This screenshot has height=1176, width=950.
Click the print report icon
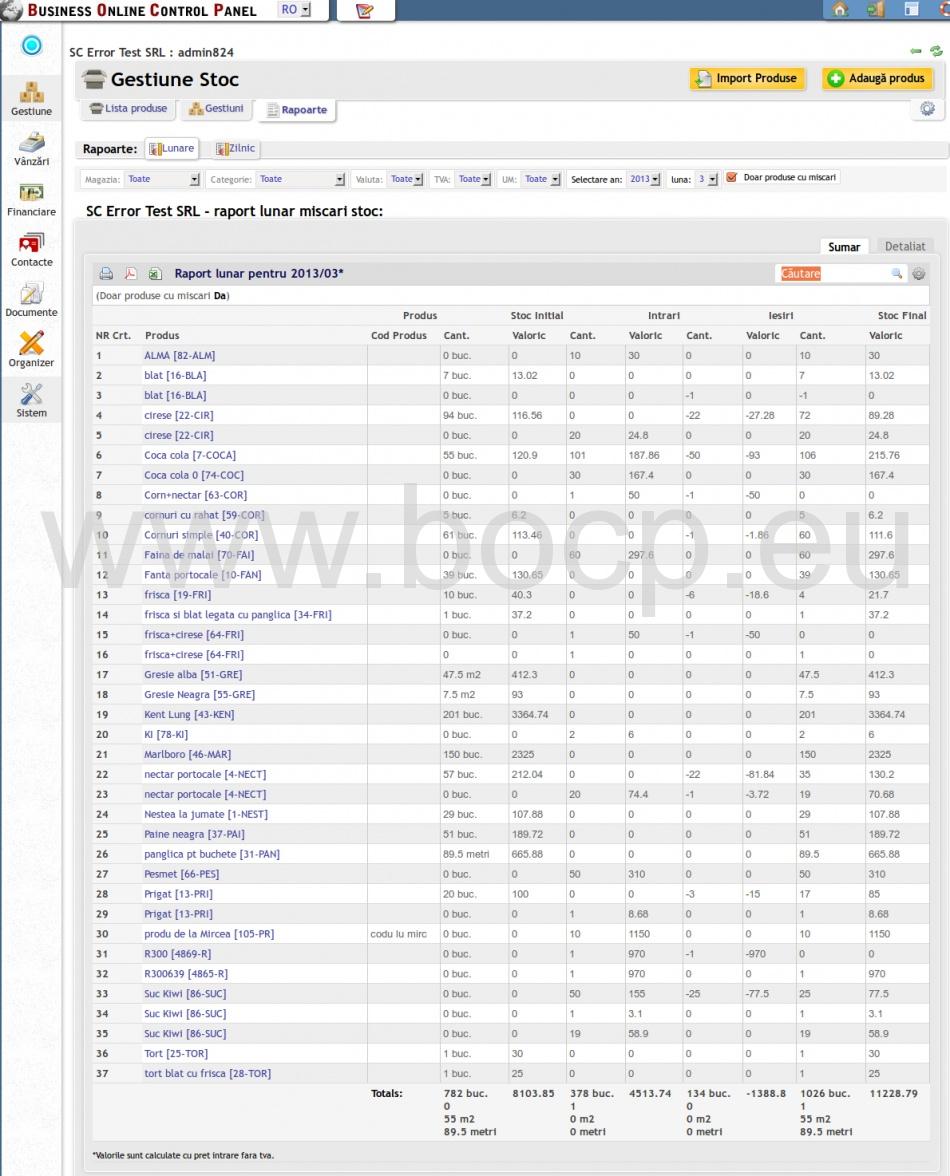[x=106, y=274]
